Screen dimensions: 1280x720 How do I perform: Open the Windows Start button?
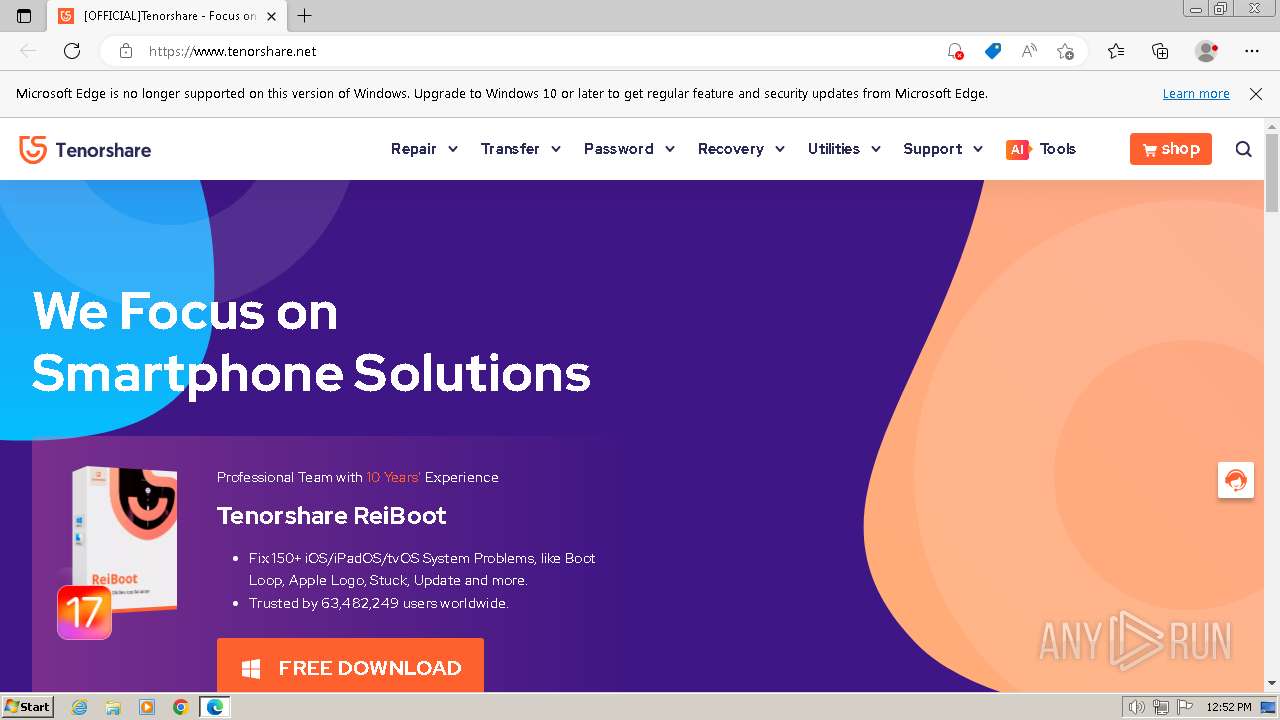[27, 707]
